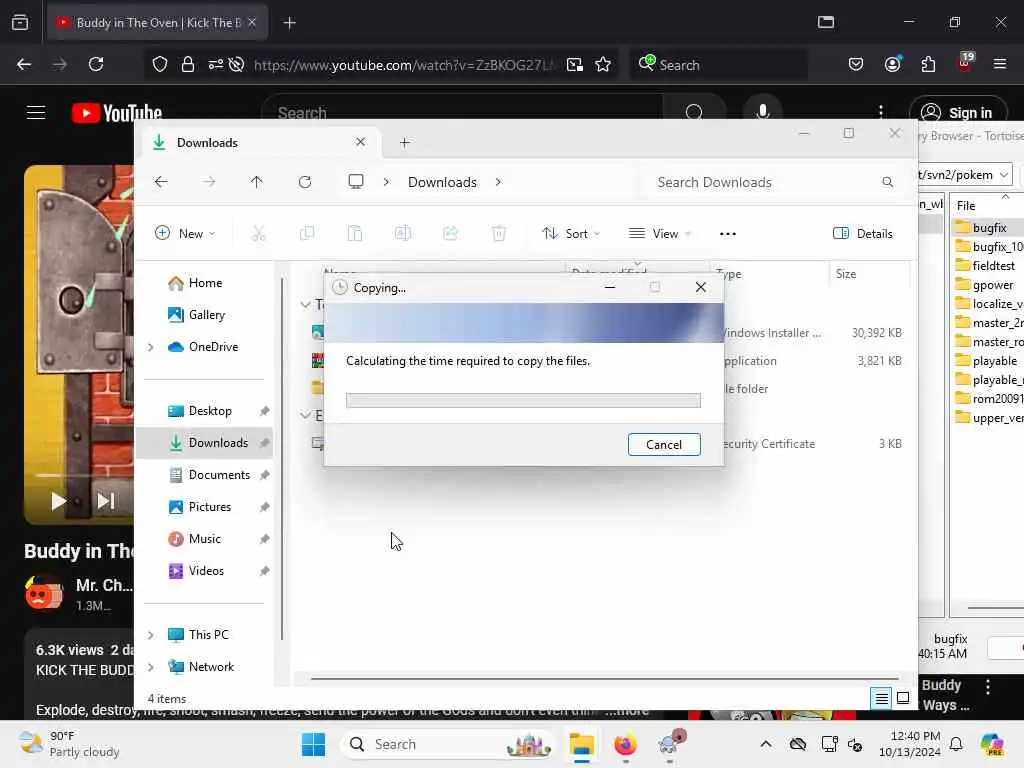
Task: Sort files by the Size column
Action: pos(869,274)
